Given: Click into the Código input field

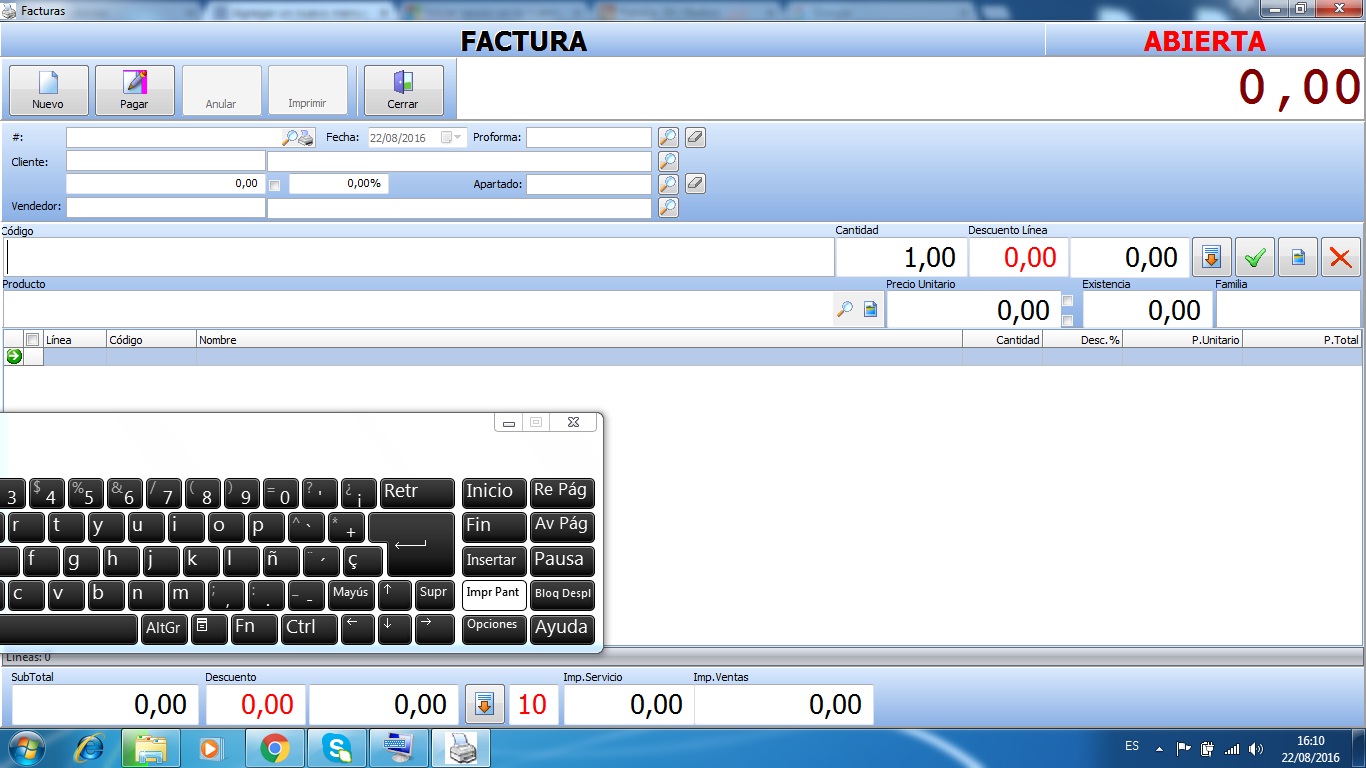Looking at the screenshot, I should [420, 258].
